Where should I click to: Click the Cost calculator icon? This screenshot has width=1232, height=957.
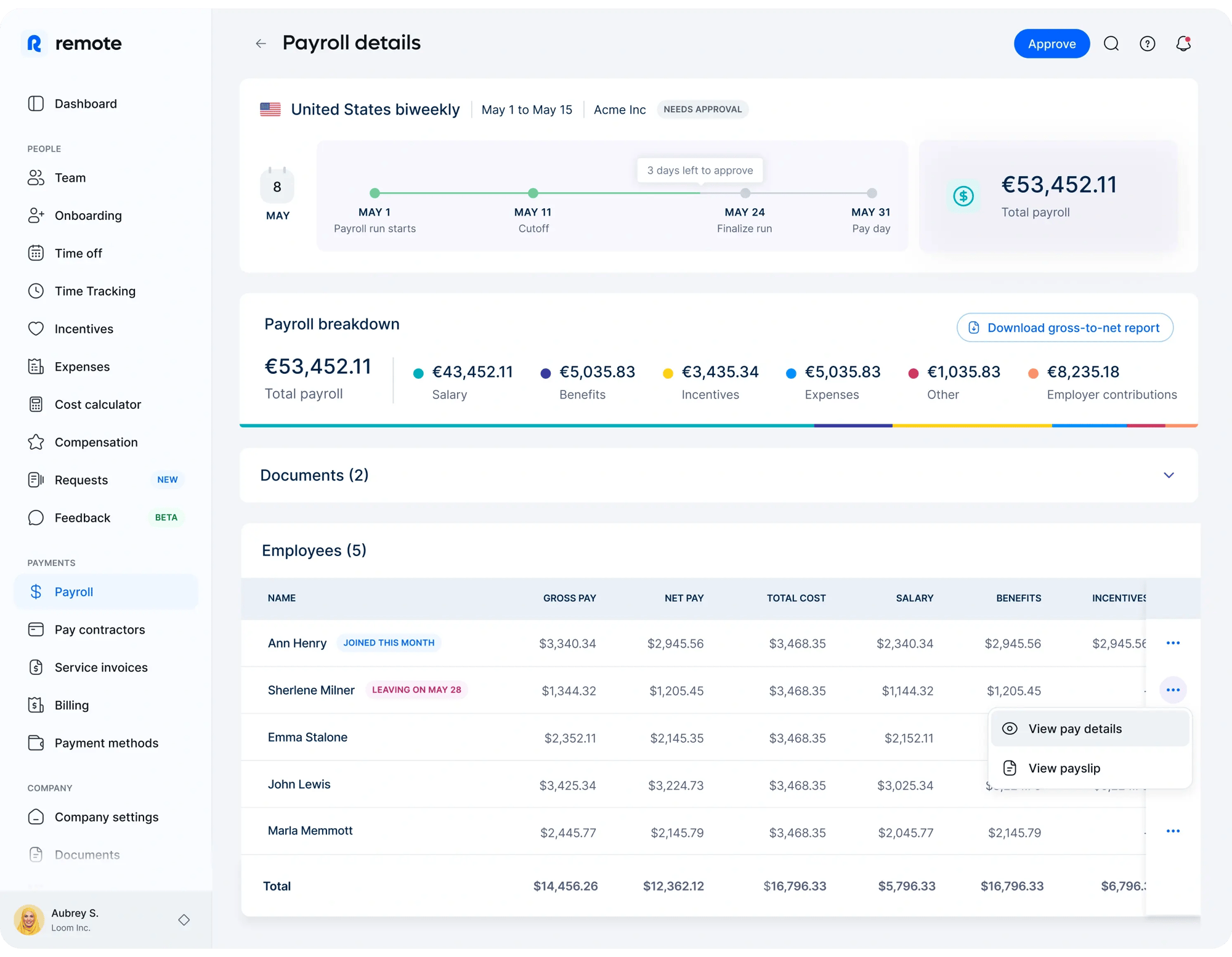(36, 405)
